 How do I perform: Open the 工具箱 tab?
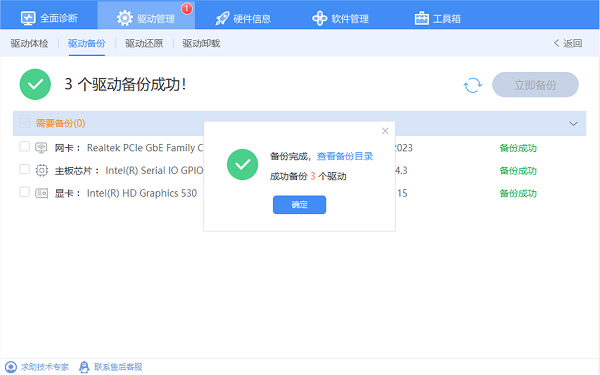click(437, 18)
